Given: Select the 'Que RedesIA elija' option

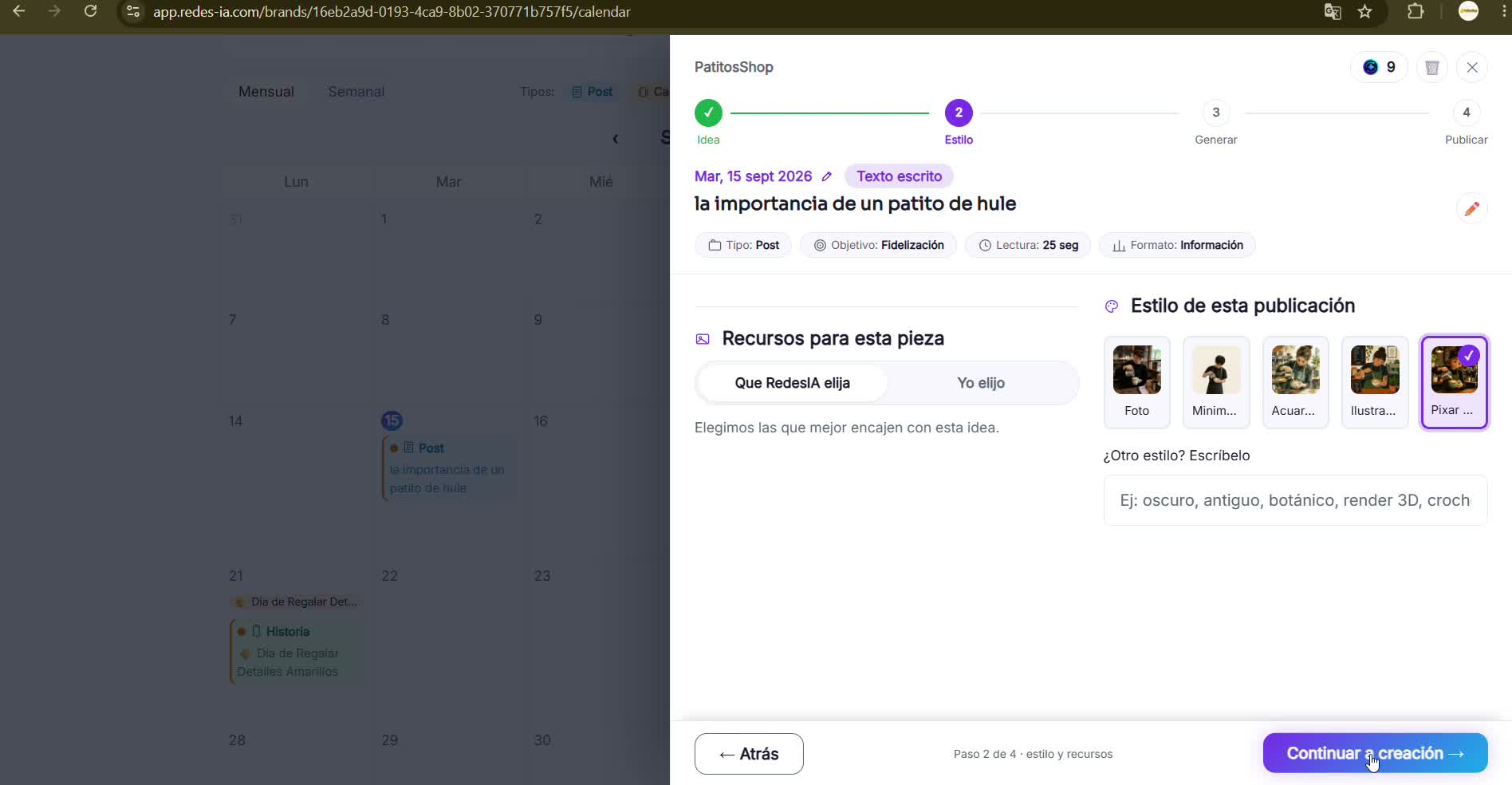Looking at the screenshot, I should pyautogui.click(x=793, y=383).
